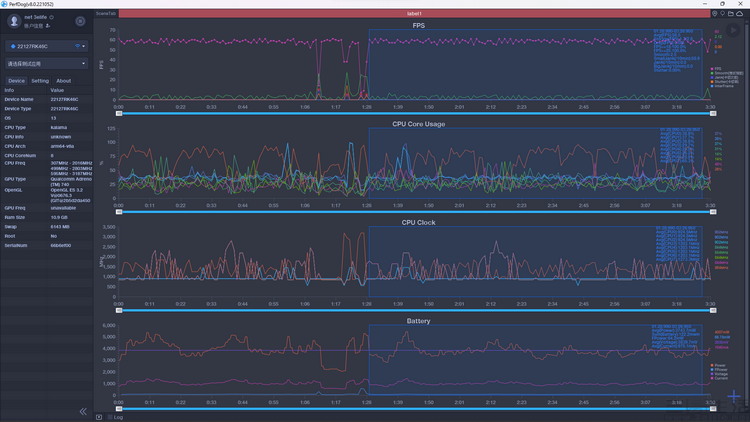Open the app selection dropdown
Screen dimensions: 750x422
(46, 64)
